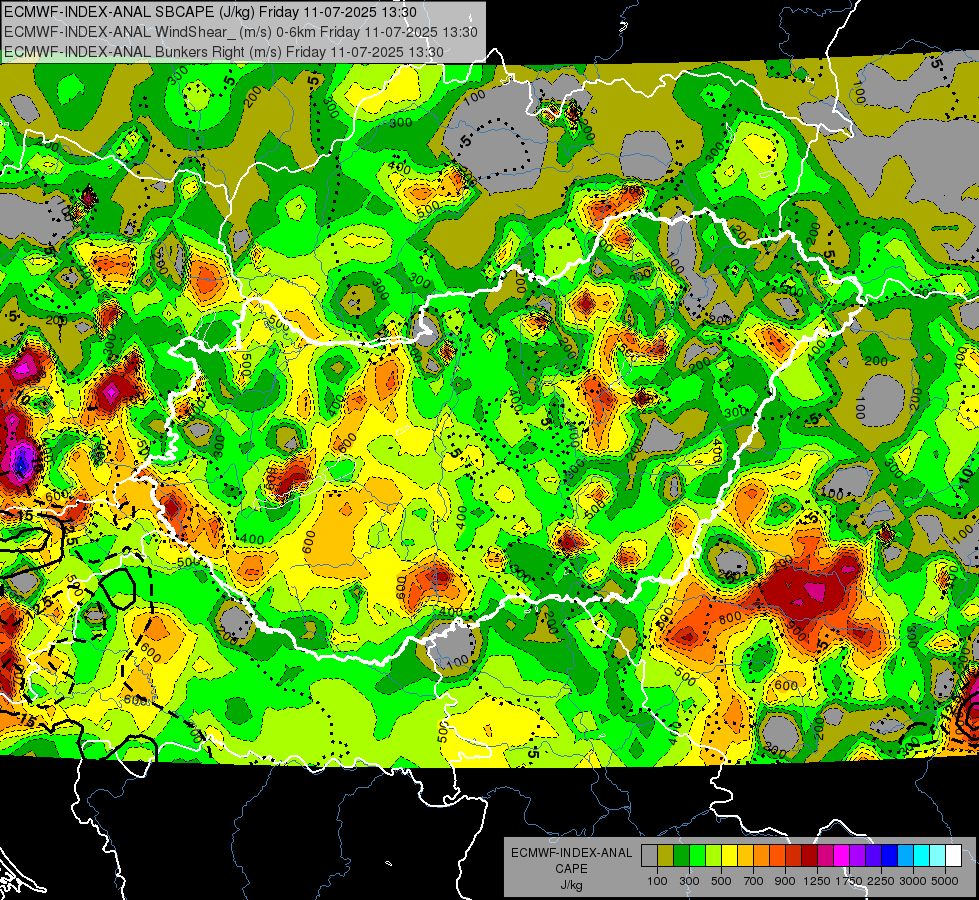Click the legend value 1750

pos(849,881)
